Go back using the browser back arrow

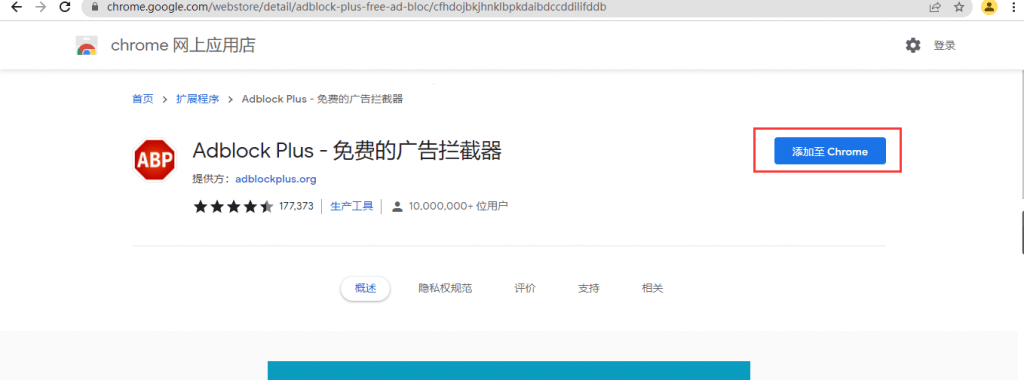[x=16, y=7]
